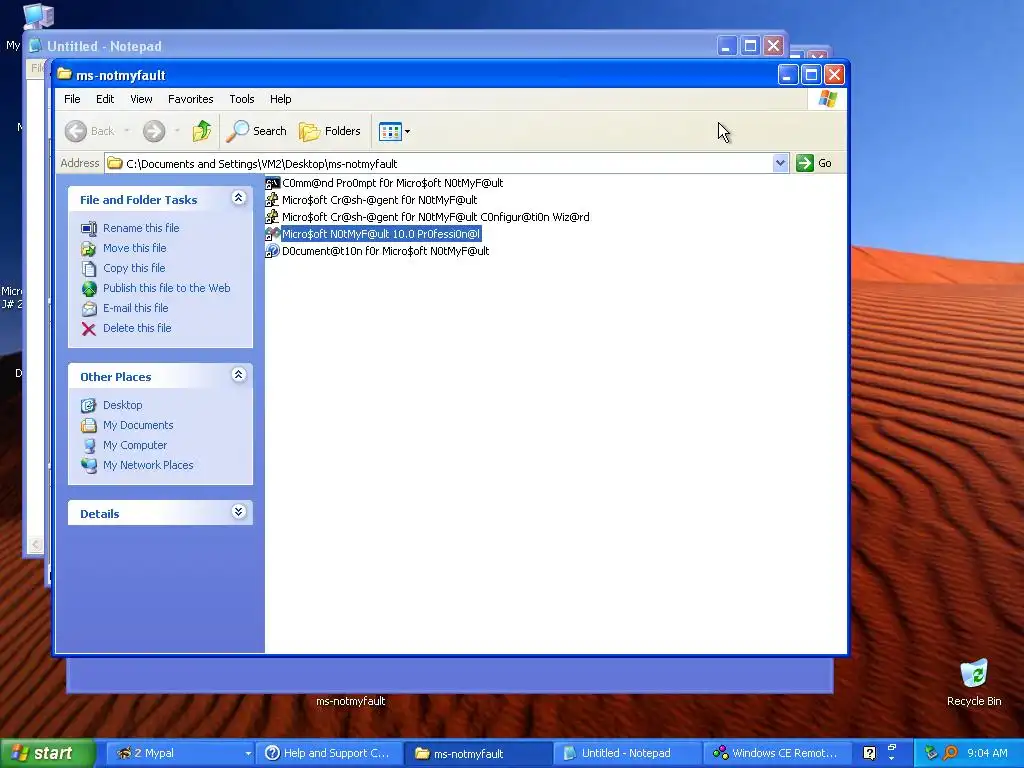1024x768 pixels.
Task: Click Rename this file
Action: [x=141, y=228]
